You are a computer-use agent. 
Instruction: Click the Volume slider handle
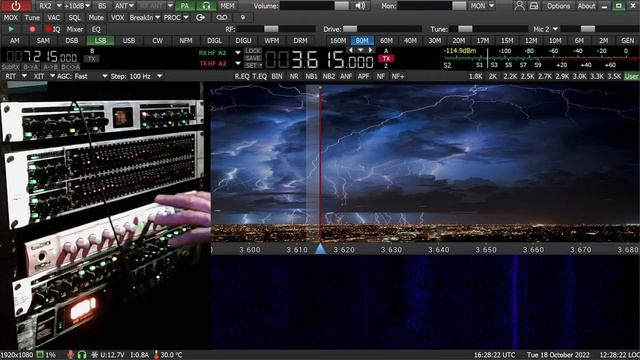(341, 6)
